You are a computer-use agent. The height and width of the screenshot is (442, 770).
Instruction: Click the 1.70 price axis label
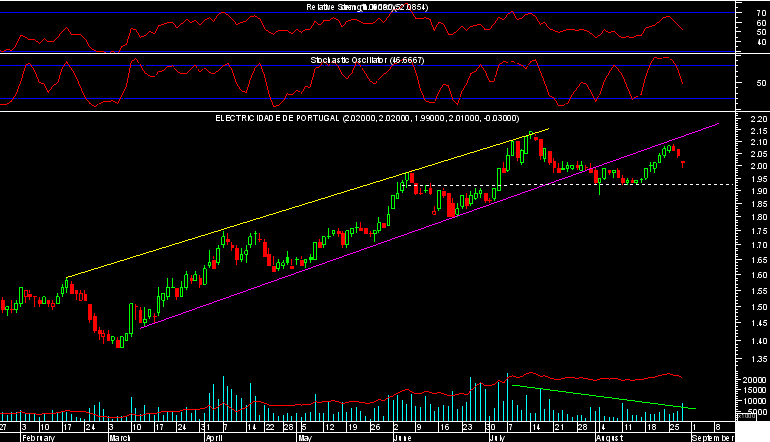[759, 245]
